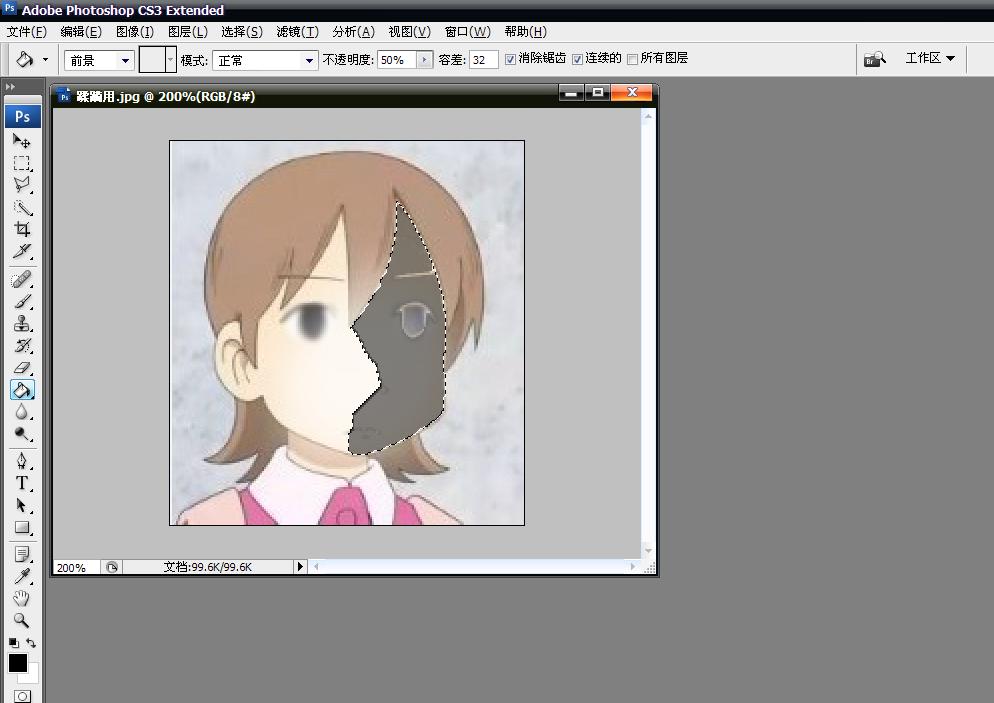Reset to default black and white colors
994x703 pixels.
(13, 643)
